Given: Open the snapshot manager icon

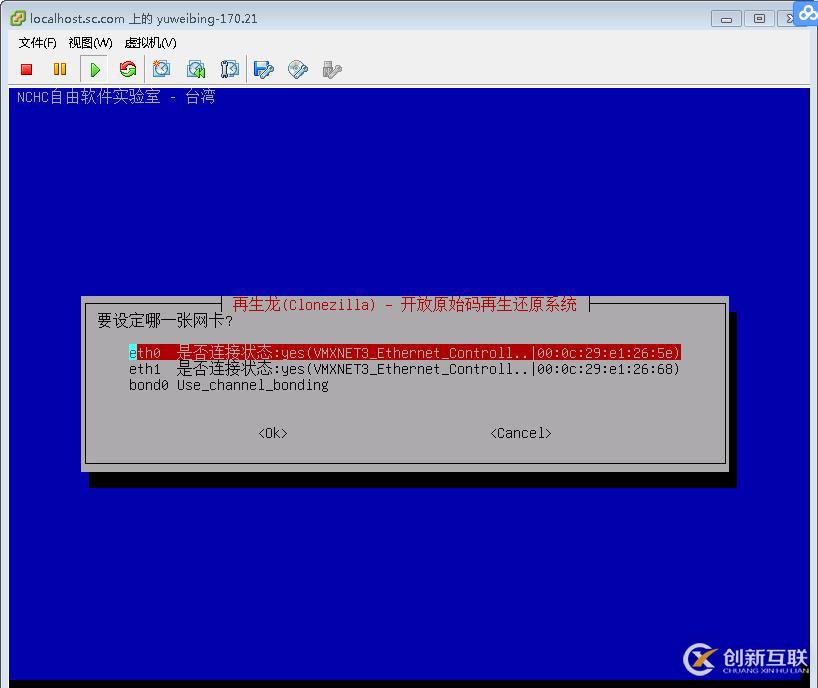Looking at the screenshot, I should 229,69.
